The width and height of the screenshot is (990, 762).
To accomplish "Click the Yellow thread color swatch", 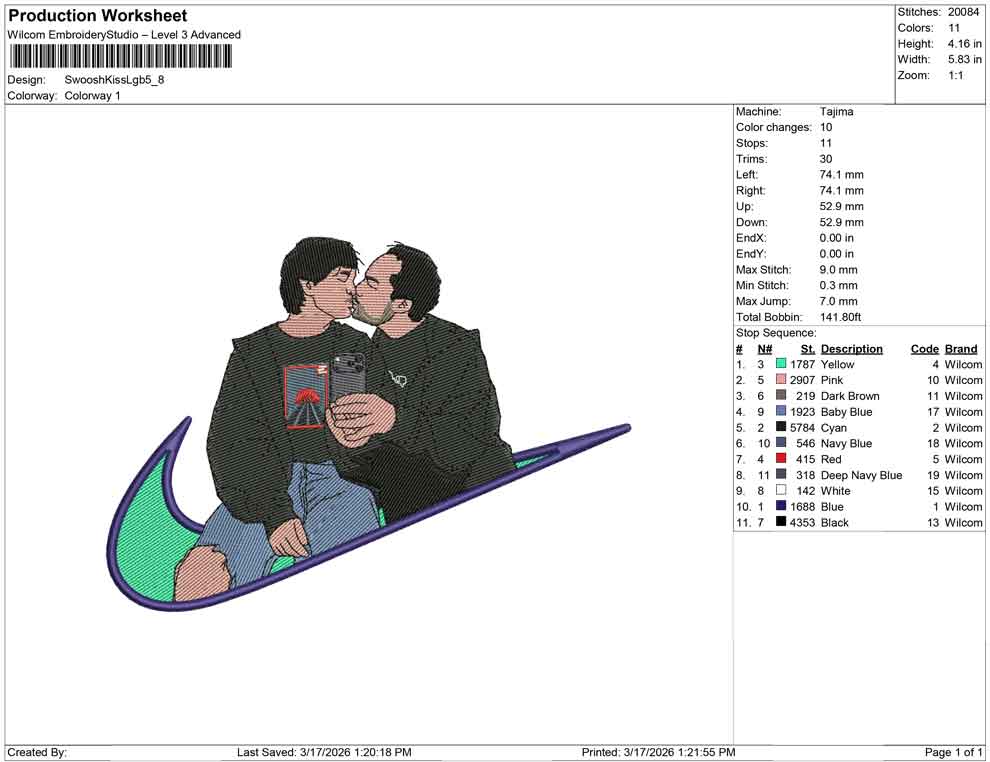I will click(781, 364).
